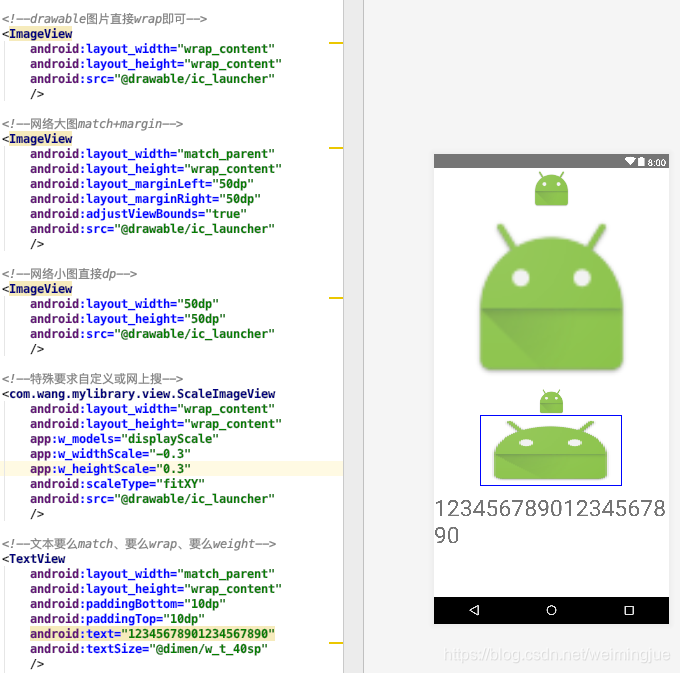Click the battery icon in preview status bar

pyautogui.click(x=641, y=162)
